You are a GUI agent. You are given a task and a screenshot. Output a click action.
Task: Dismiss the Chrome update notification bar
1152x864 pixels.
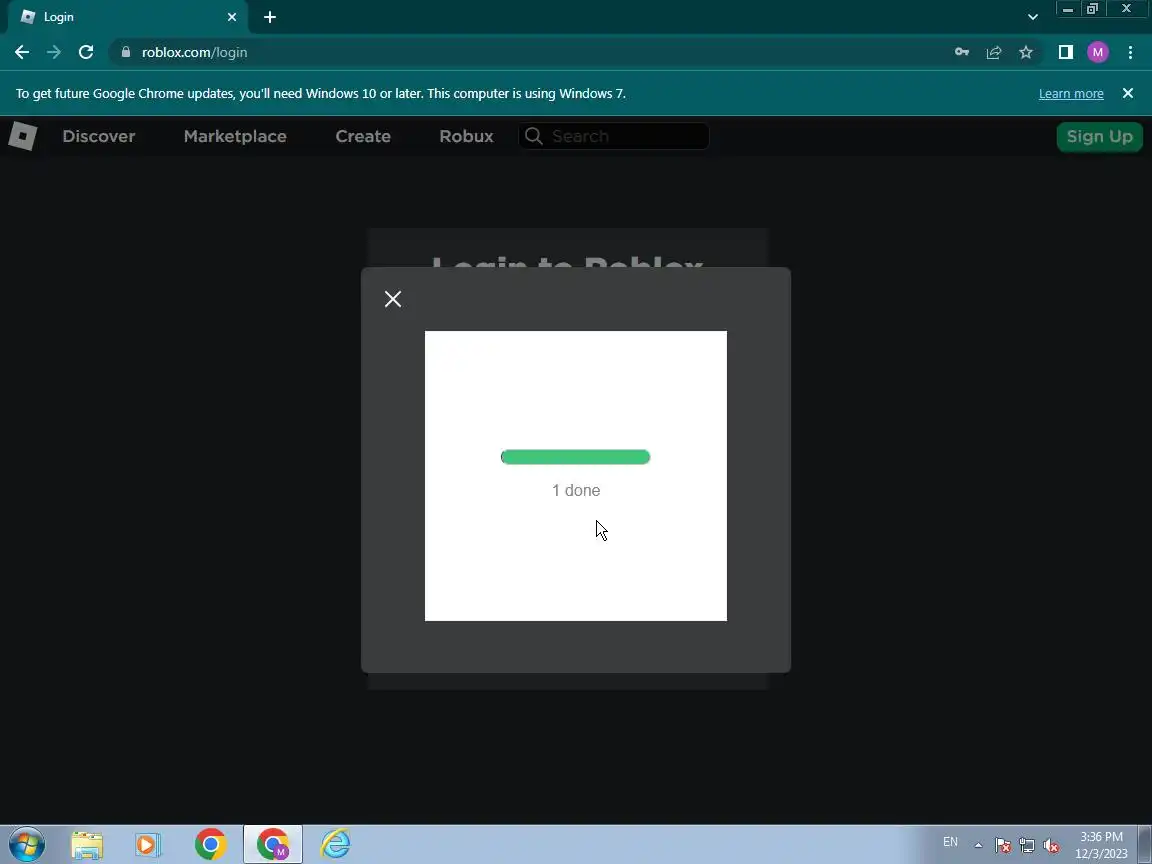click(x=1128, y=93)
